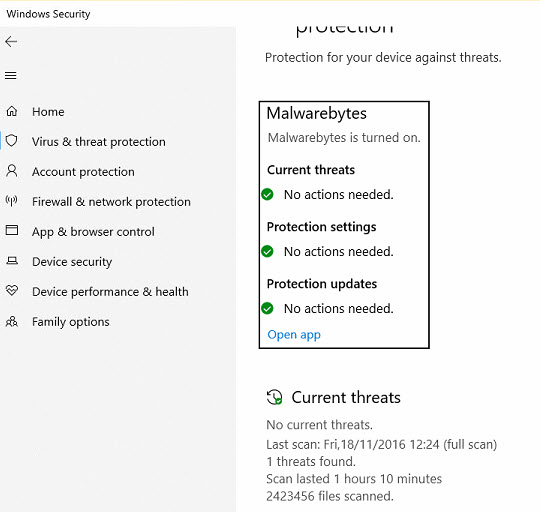Open Device security page

(72, 262)
